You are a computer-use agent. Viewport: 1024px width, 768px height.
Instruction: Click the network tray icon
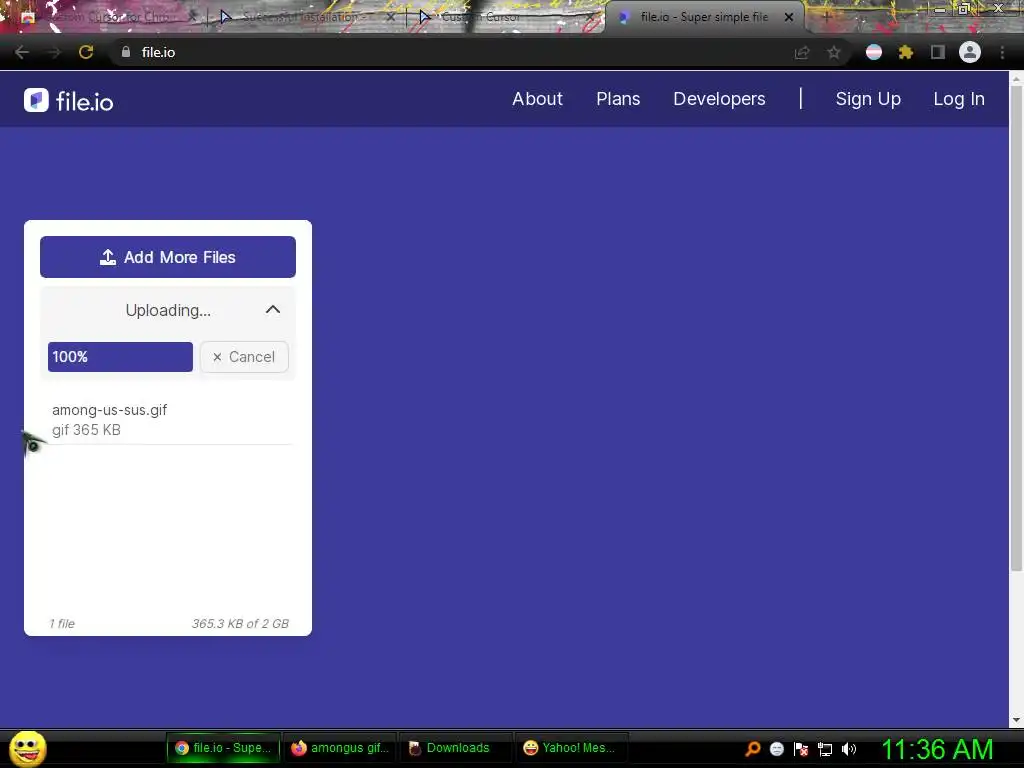click(825, 749)
